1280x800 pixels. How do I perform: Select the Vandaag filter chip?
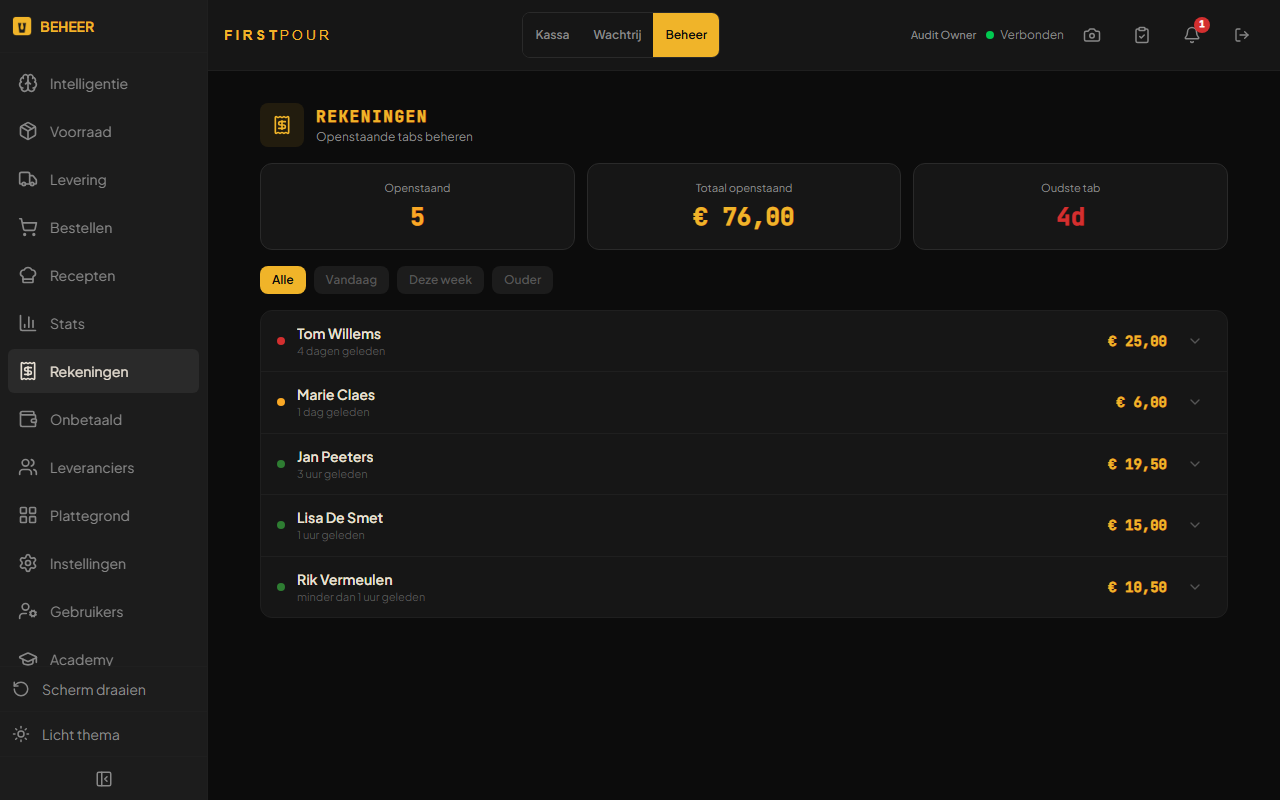tap(351, 280)
